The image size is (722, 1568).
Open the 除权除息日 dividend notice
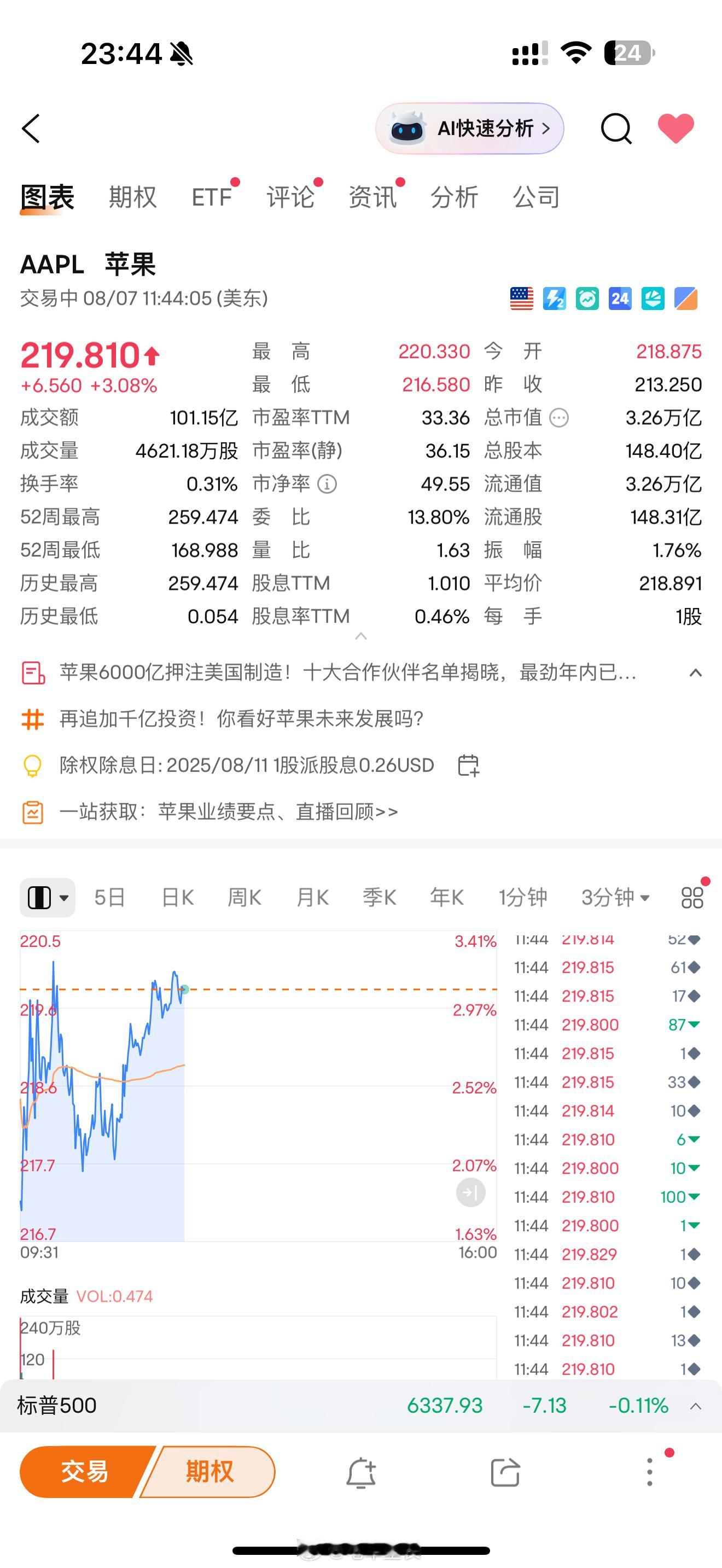coord(247,765)
